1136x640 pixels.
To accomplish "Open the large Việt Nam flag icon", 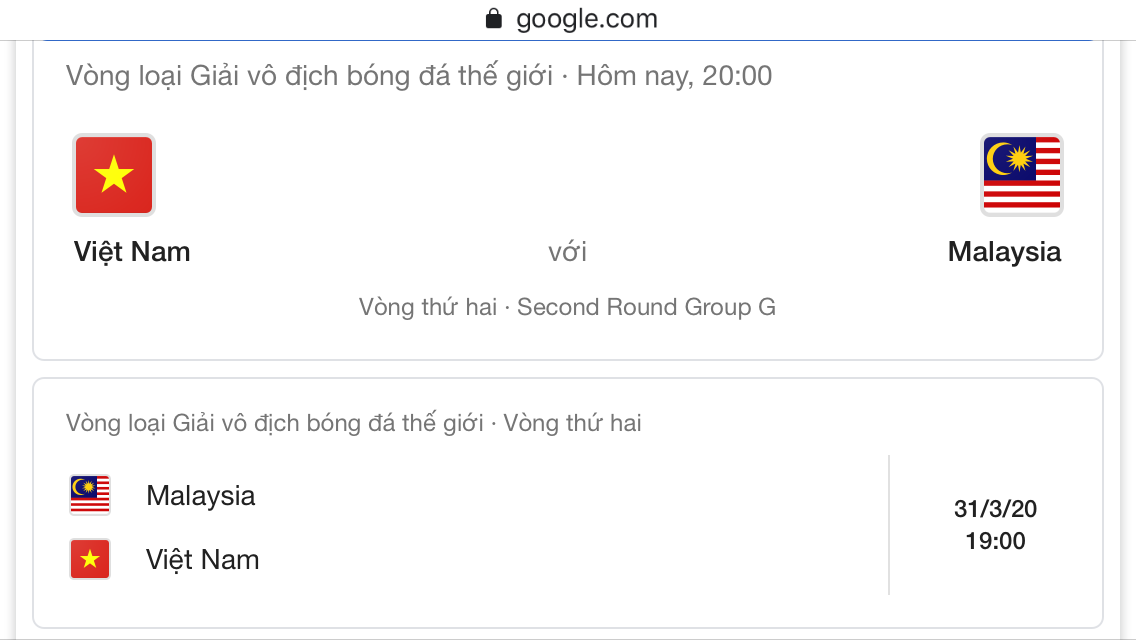I will point(114,175).
